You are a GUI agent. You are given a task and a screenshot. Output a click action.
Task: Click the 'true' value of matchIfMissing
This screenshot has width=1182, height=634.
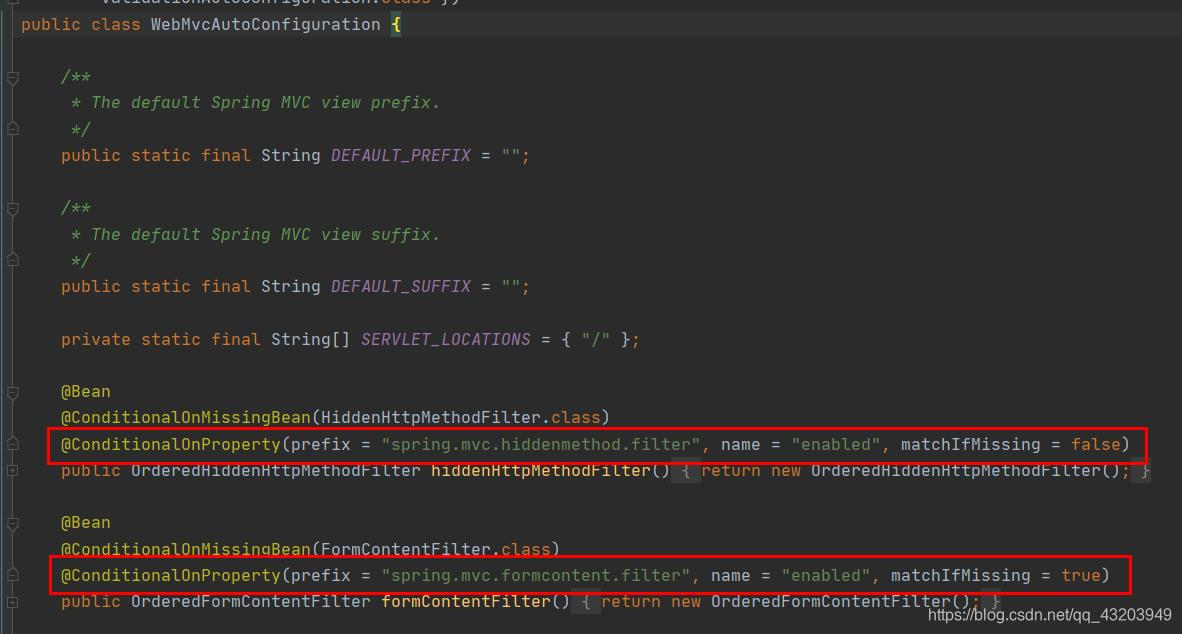[1081, 576]
